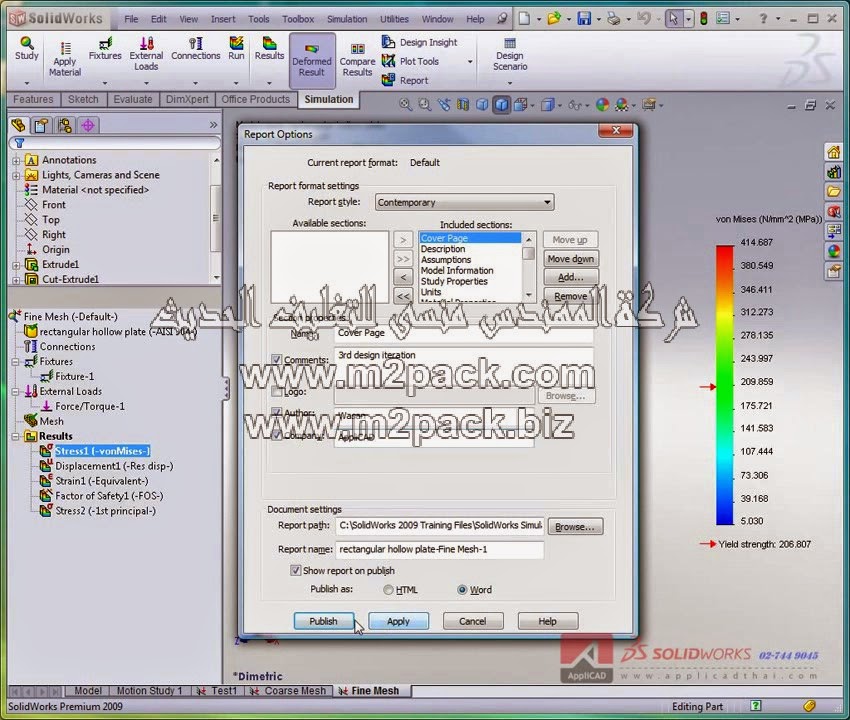
Task: Switch to FeatureManager design tree tab
Action: 18,125
